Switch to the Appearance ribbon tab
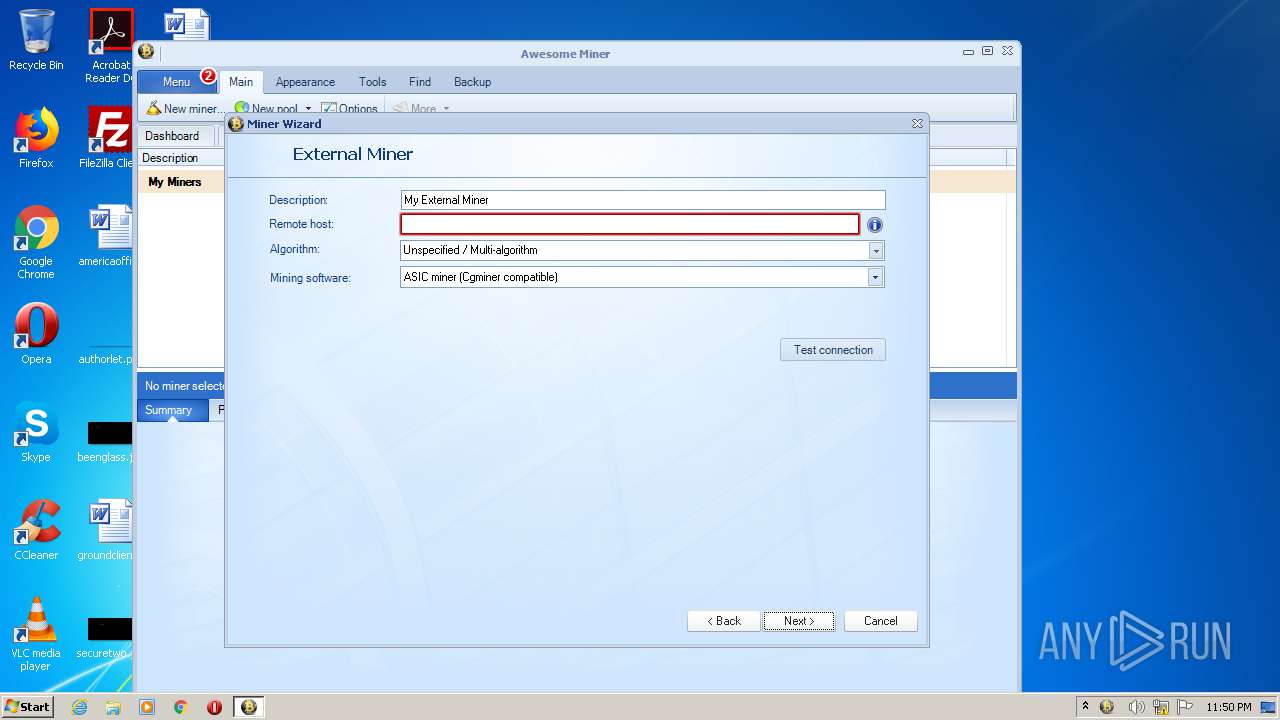Viewport: 1280px width, 720px height. [x=305, y=82]
